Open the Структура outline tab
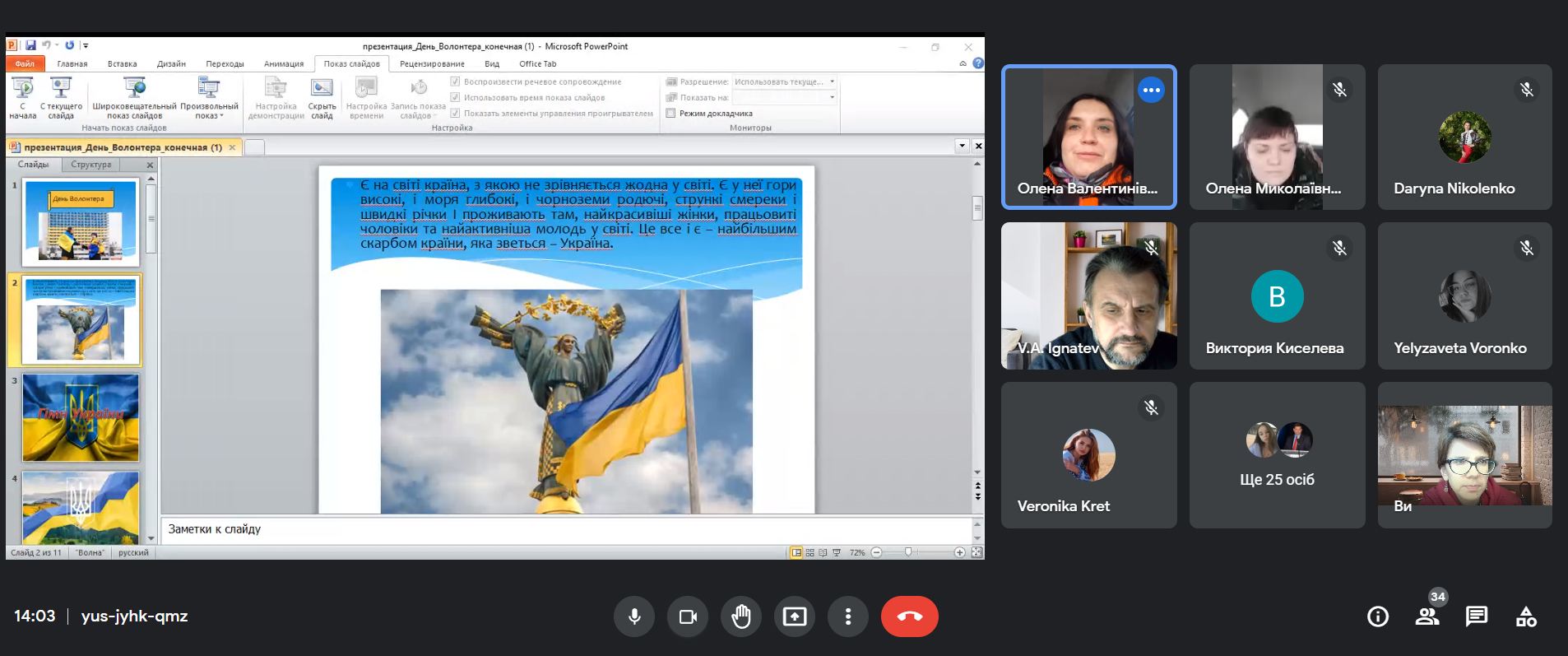1568x656 pixels. (x=91, y=165)
